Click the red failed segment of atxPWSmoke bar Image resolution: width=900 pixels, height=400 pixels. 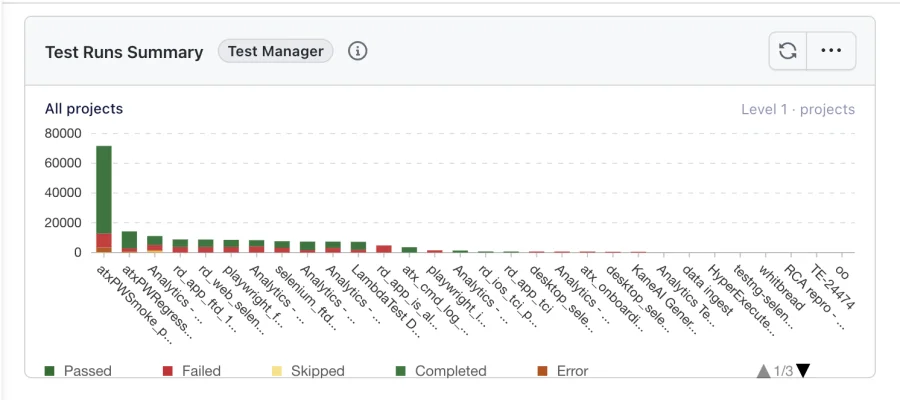(x=104, y=240)
